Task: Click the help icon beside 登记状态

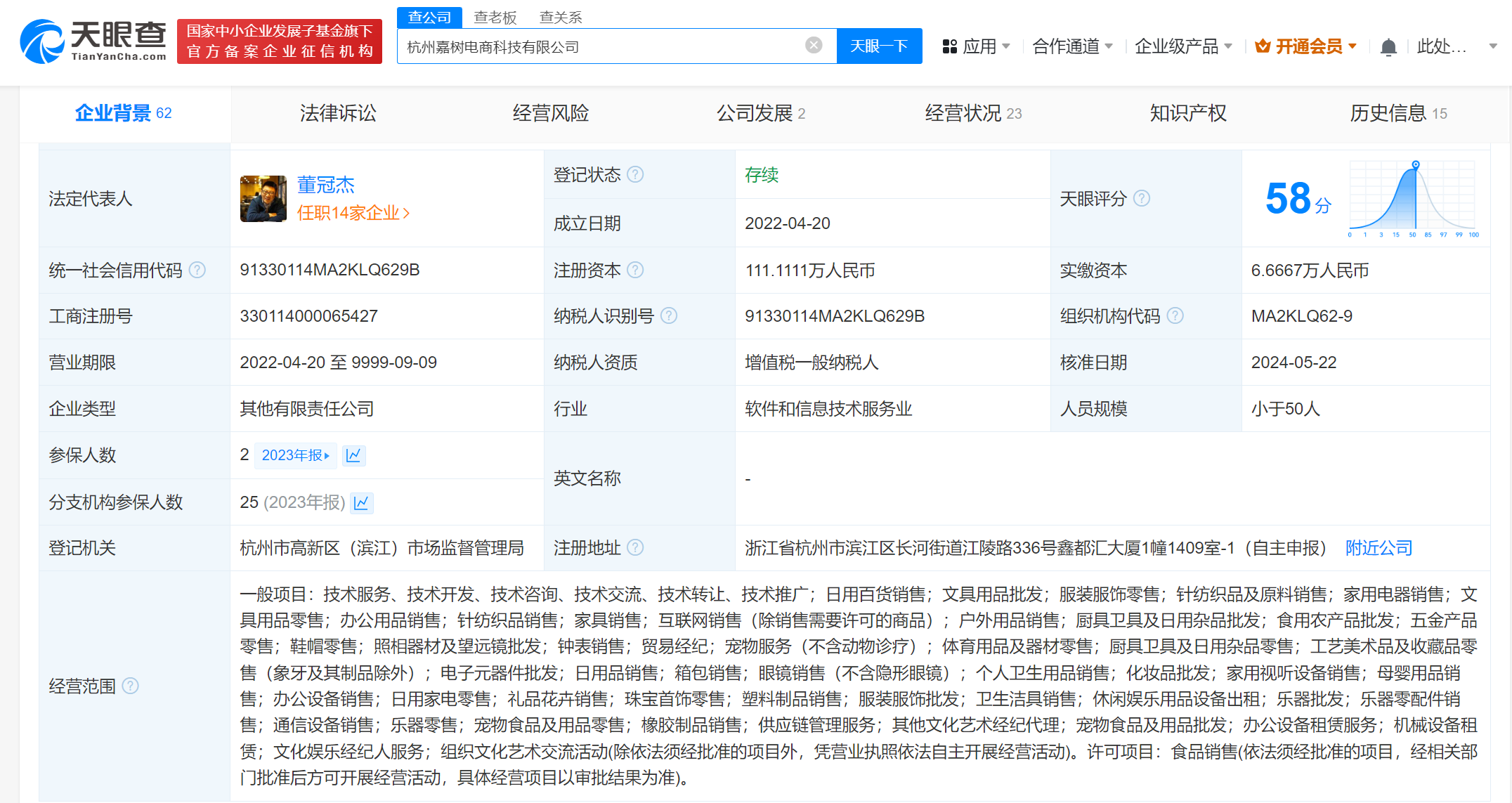Action: pos(636,175)
